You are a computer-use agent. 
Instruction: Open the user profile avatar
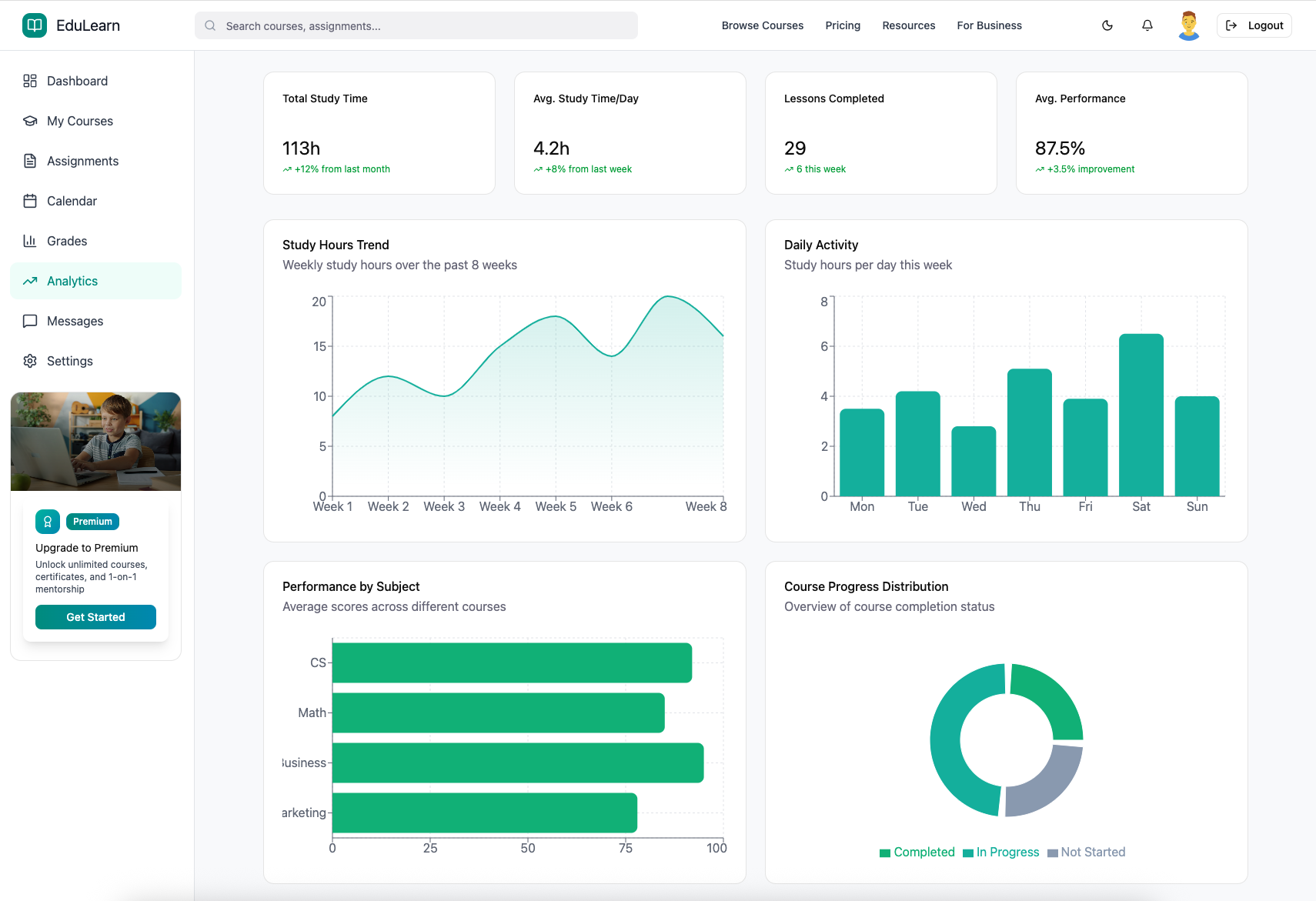(1188, 25)
